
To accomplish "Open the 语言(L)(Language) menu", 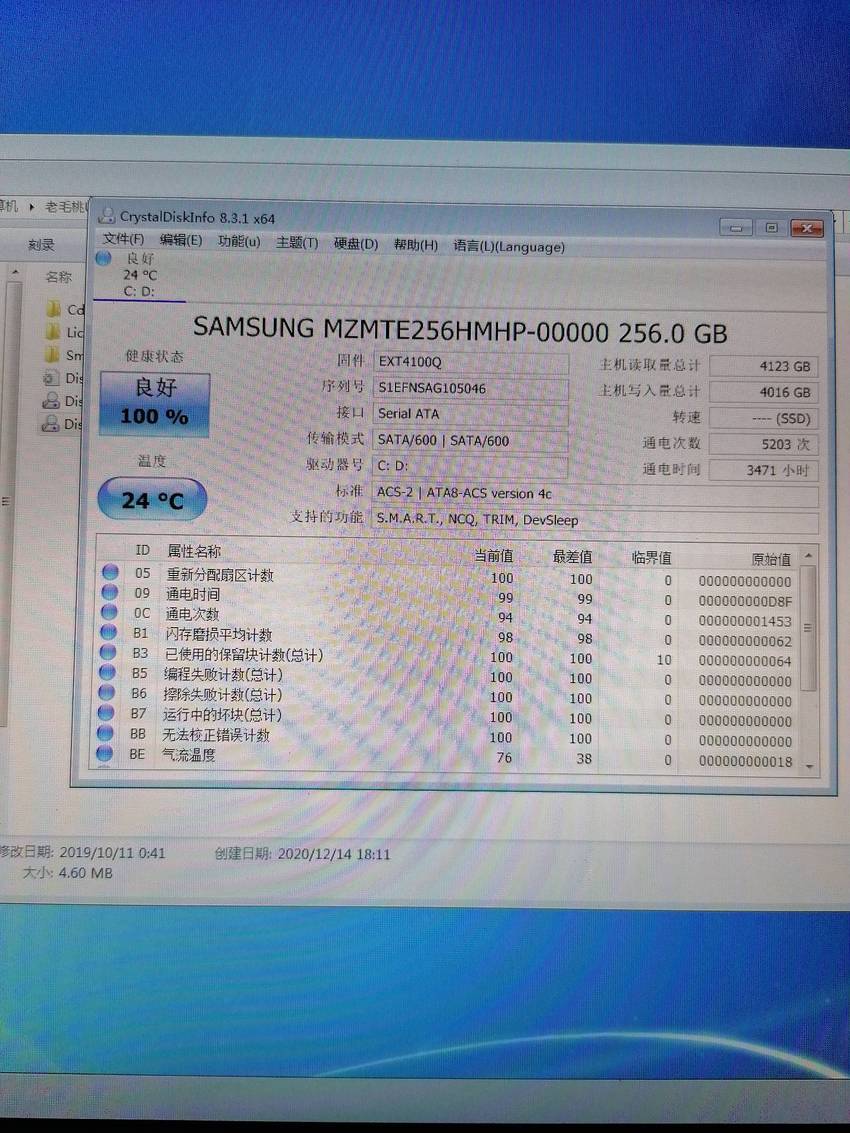I will tap(509, 246).
